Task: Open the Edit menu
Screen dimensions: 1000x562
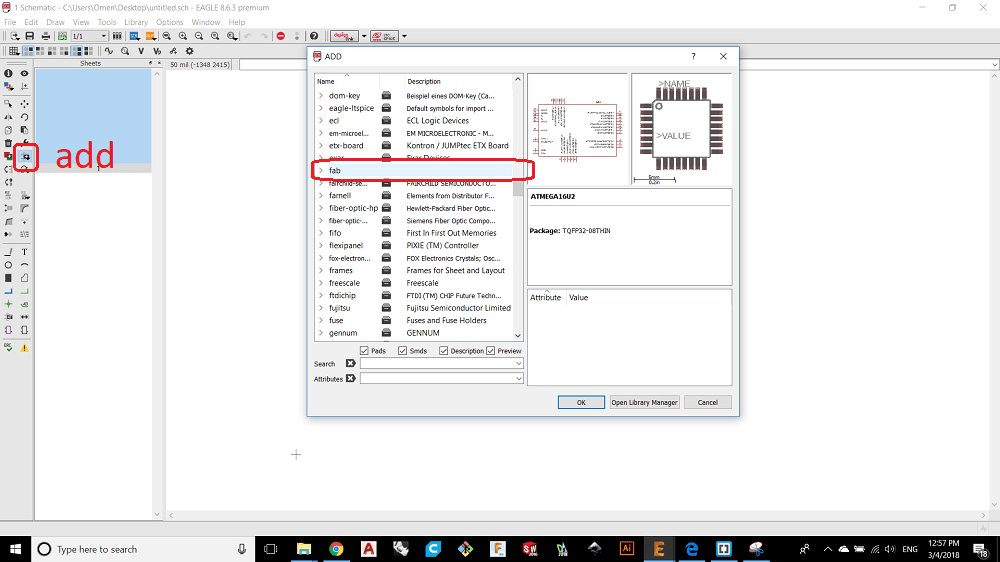Action: (31, 22)
